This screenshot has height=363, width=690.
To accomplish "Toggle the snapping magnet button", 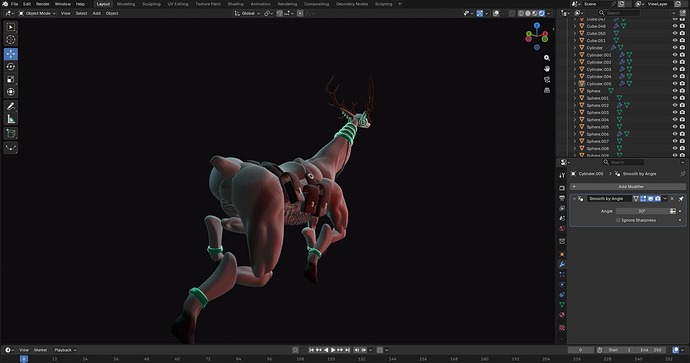I will click(x=279, y=13).
